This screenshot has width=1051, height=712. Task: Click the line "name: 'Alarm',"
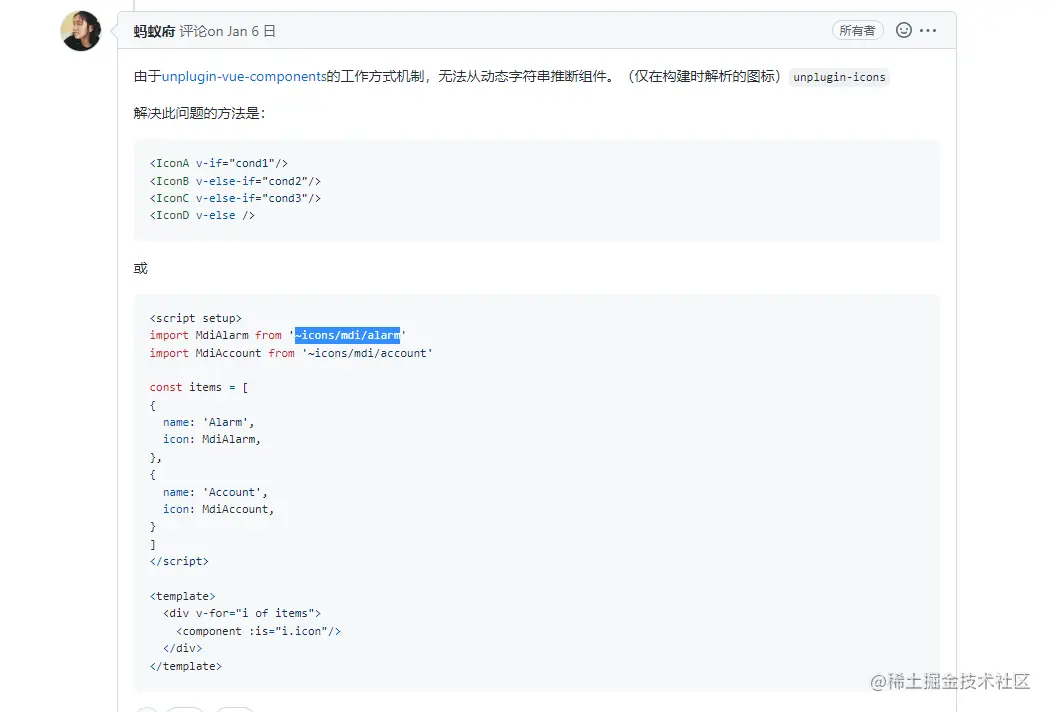208,422
